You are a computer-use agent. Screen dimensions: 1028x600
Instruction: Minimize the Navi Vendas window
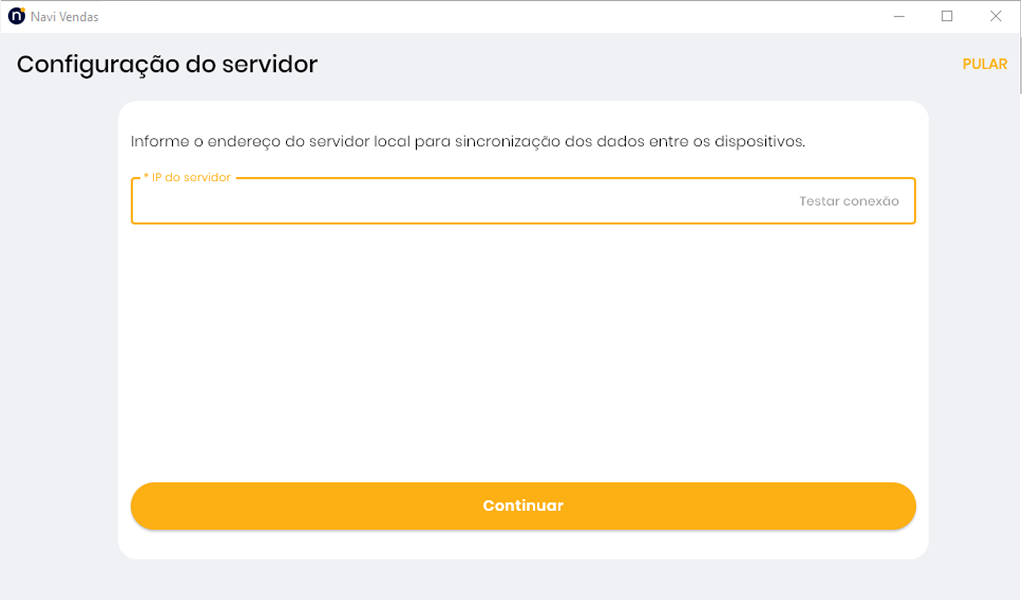click(899, 16)
